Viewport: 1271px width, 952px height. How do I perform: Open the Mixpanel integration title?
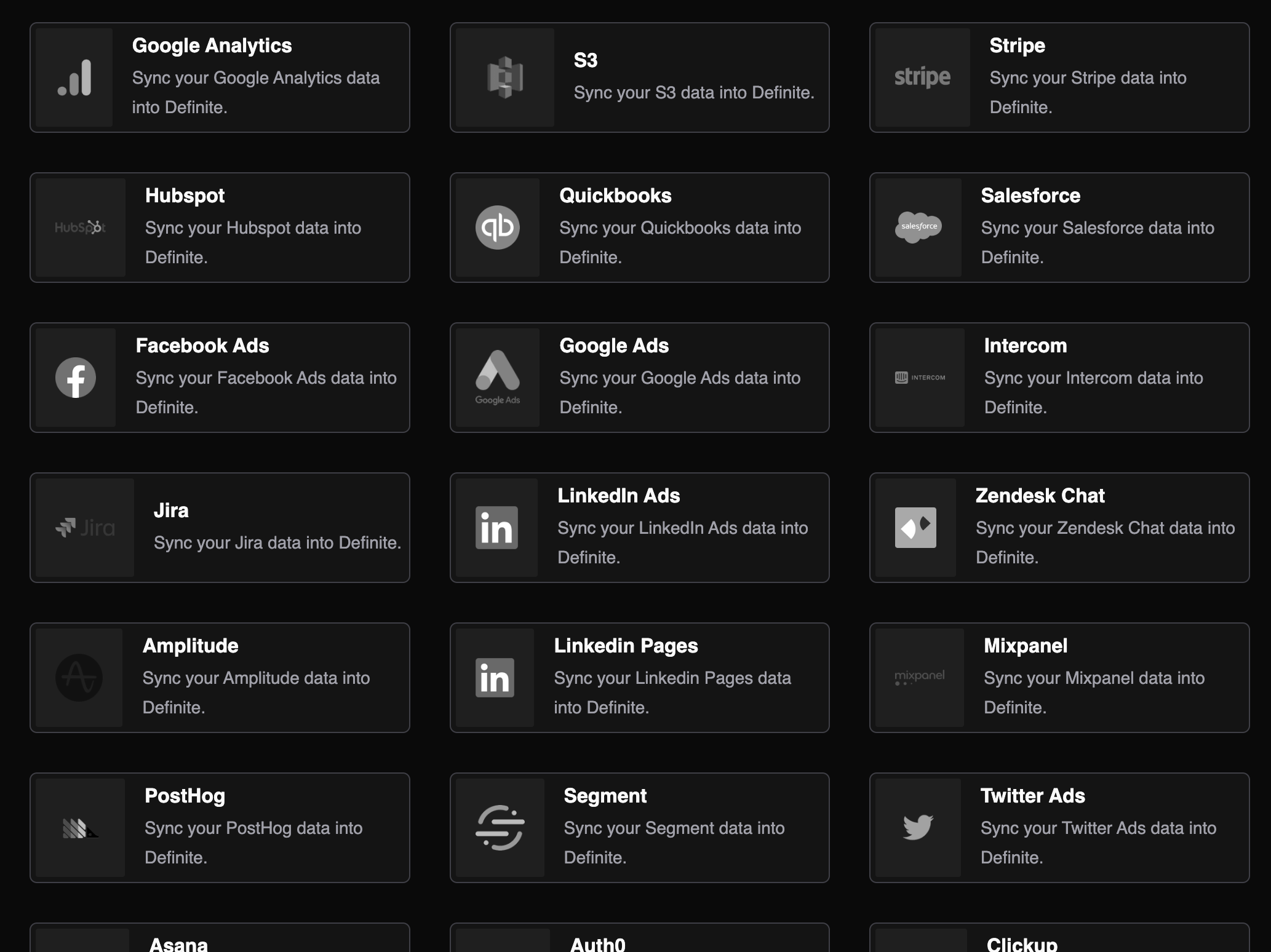tap(1025, 646)
